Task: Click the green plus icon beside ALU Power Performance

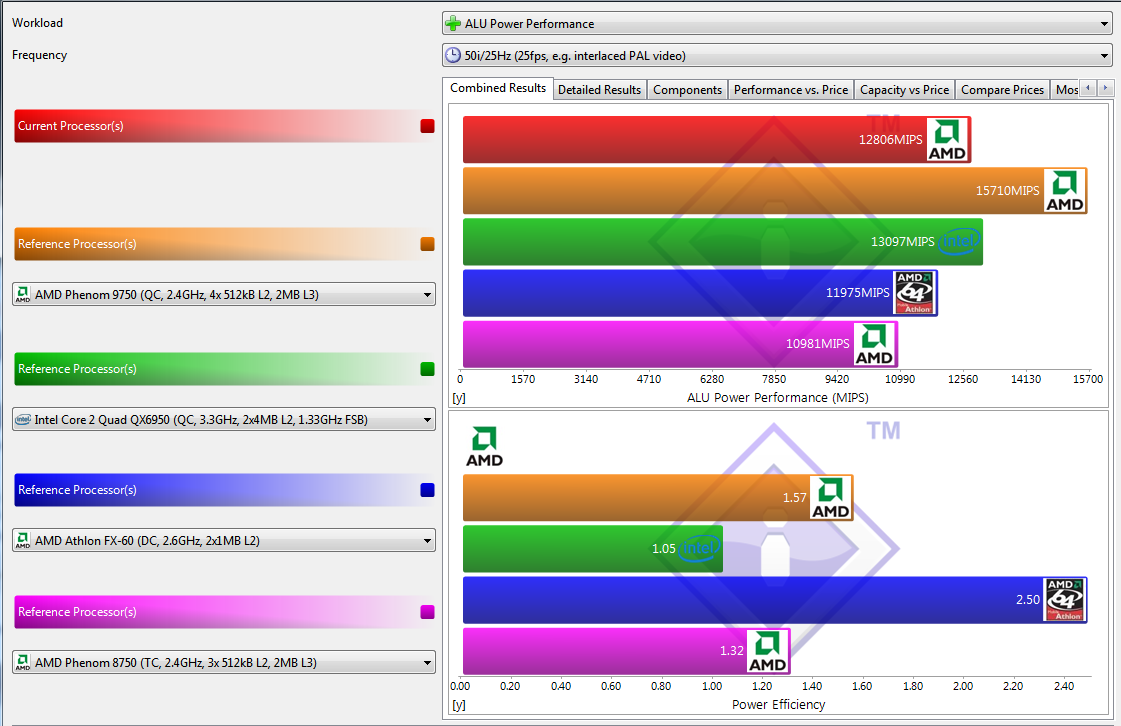Action: pos(453,24)
